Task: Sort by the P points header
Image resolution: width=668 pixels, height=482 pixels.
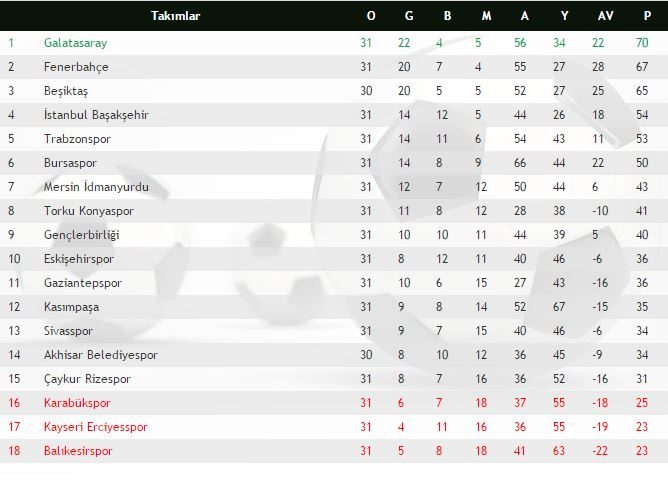Action: (x=642, y=16)
